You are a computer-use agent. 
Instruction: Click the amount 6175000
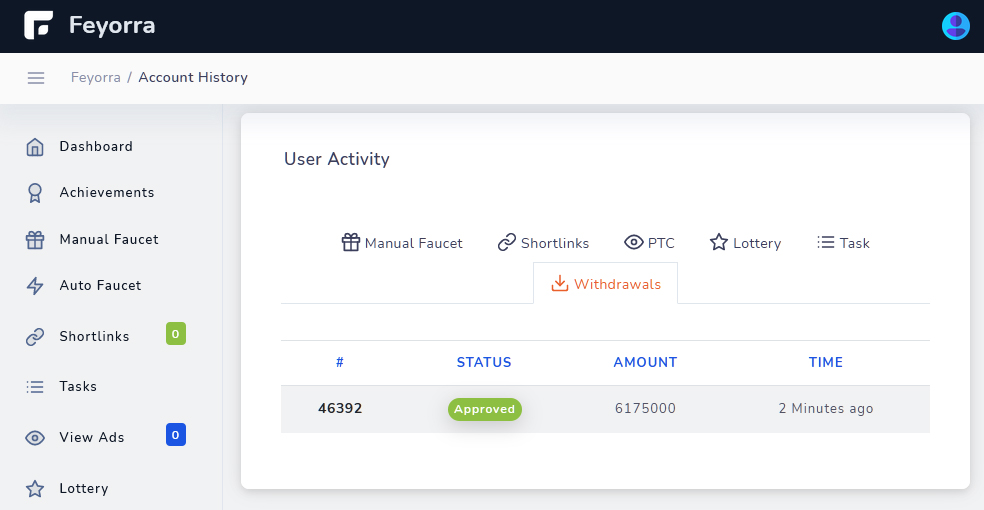pos(645,408)
